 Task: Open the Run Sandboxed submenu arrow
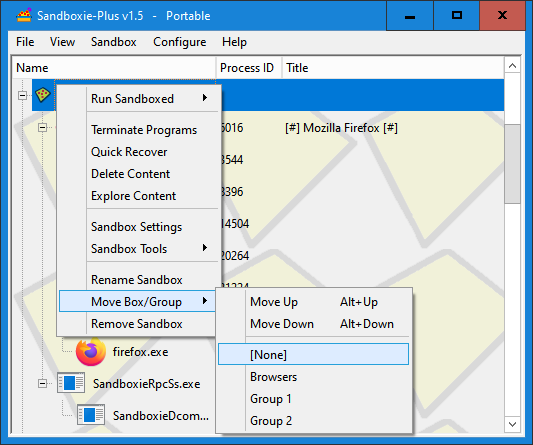[x=205, y=98]
